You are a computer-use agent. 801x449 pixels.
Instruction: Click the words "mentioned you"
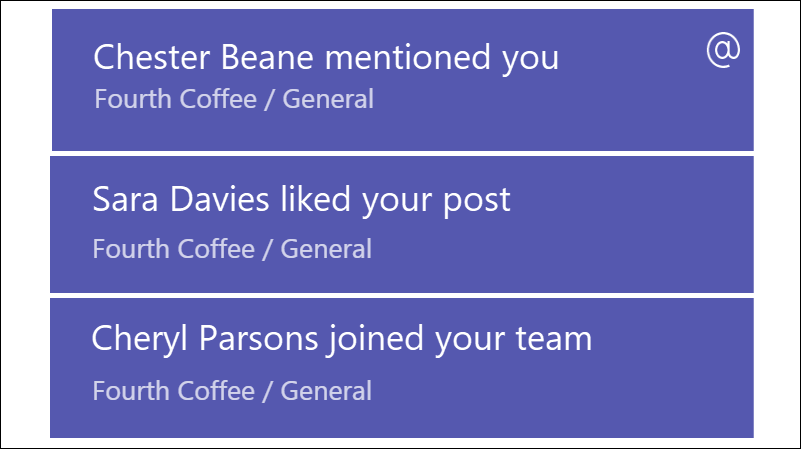click(442, 58)
